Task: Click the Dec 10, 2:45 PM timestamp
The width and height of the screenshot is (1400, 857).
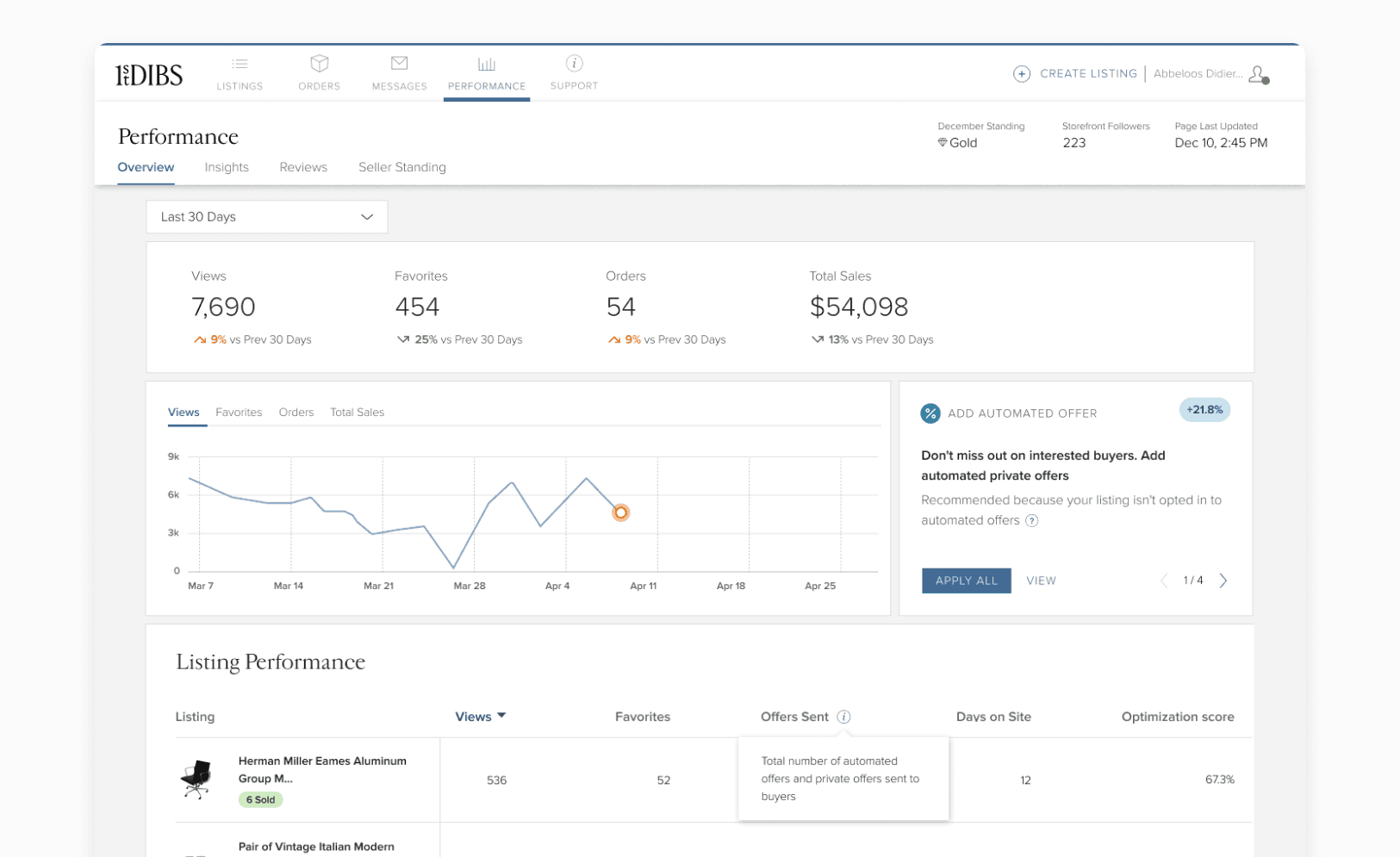Action: click(1221, 143)
